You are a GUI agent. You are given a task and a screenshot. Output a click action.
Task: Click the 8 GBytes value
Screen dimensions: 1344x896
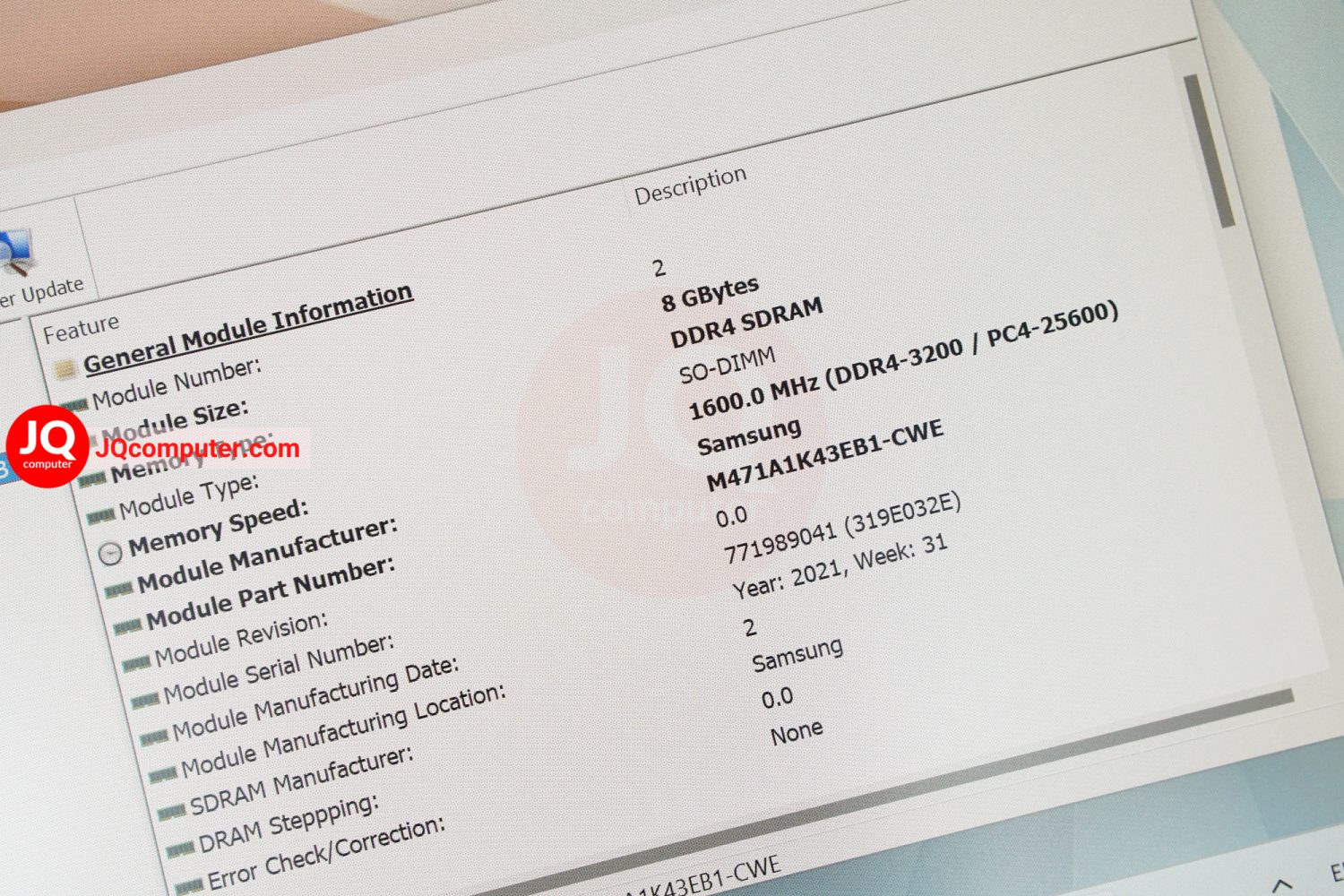click(x=710, y=293)
